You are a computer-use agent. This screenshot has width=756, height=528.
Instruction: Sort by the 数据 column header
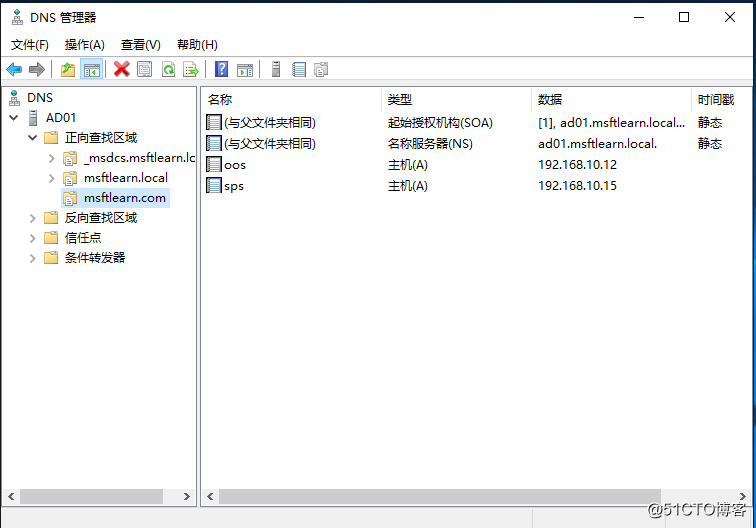[x=611, y=100]
